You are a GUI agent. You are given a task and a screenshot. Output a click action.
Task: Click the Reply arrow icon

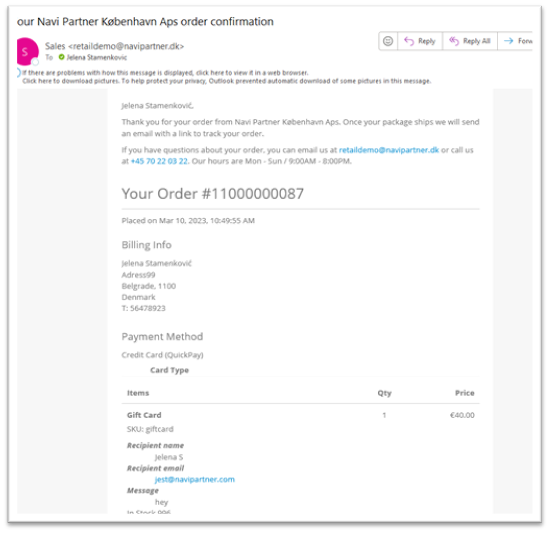(409, 41)
